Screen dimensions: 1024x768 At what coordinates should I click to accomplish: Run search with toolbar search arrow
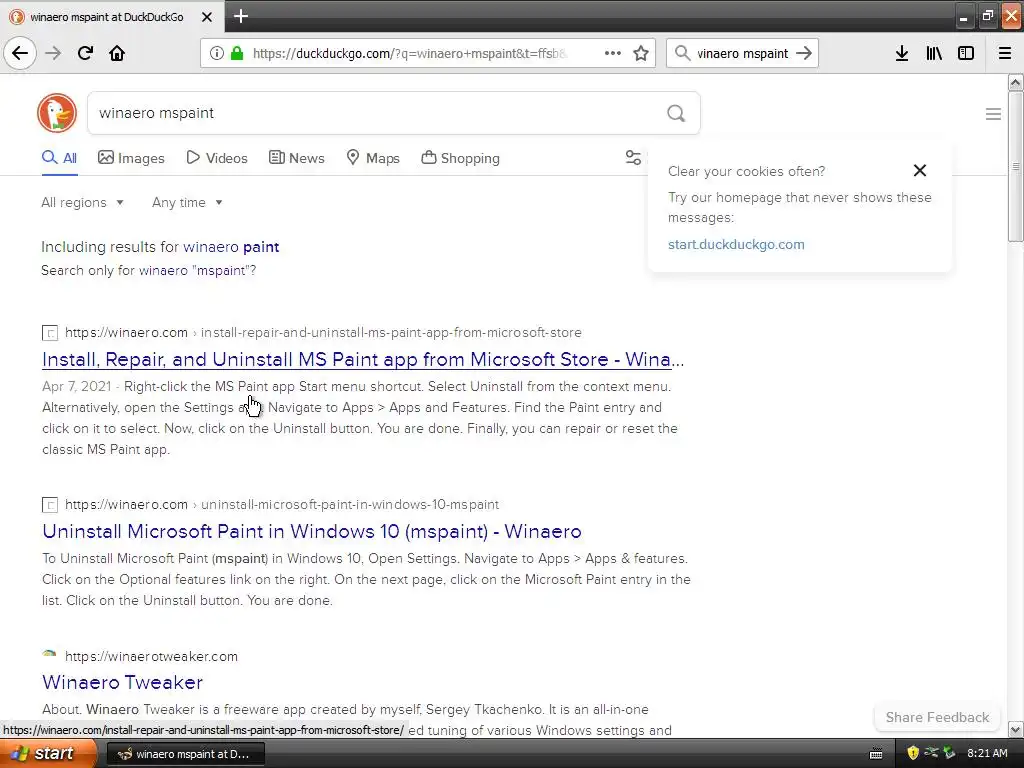coord(804,53)
